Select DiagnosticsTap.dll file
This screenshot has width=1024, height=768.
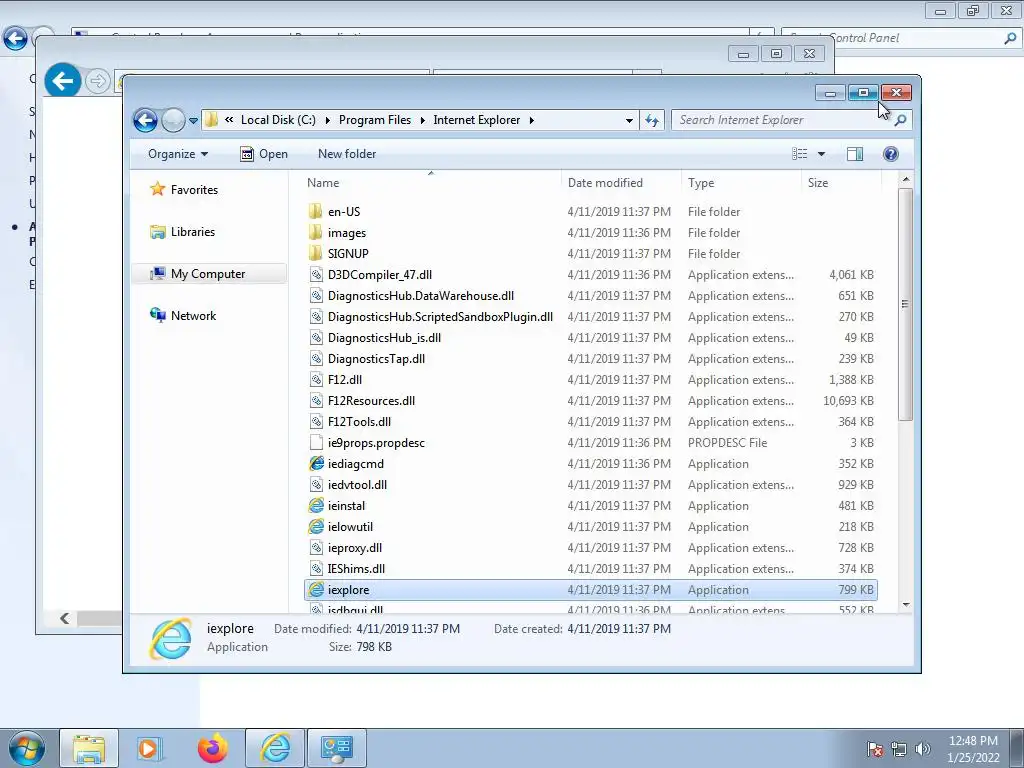pyautogui.click(x=376, y=359)
